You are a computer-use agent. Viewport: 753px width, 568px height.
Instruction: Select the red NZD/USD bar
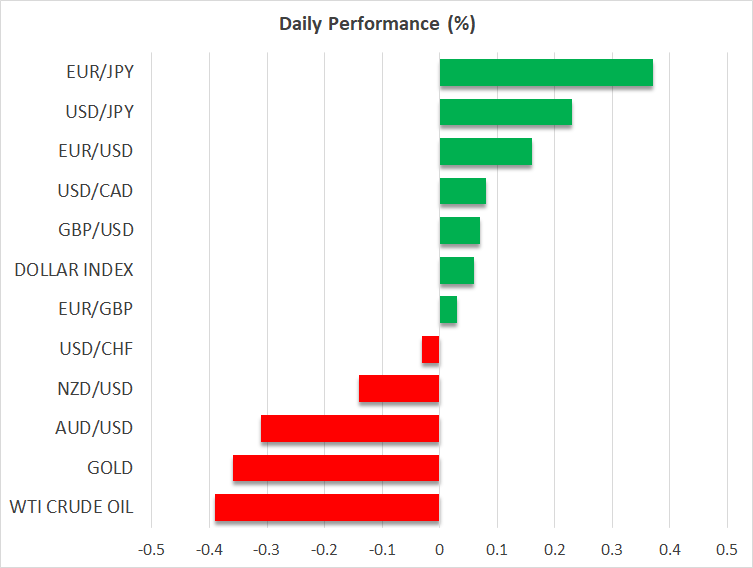399,389
